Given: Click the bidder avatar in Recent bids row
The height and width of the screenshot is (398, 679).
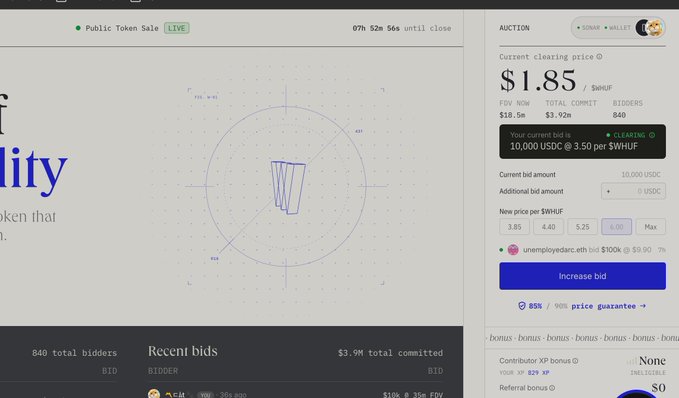Looking at the screenshot, I should [154, 394].
